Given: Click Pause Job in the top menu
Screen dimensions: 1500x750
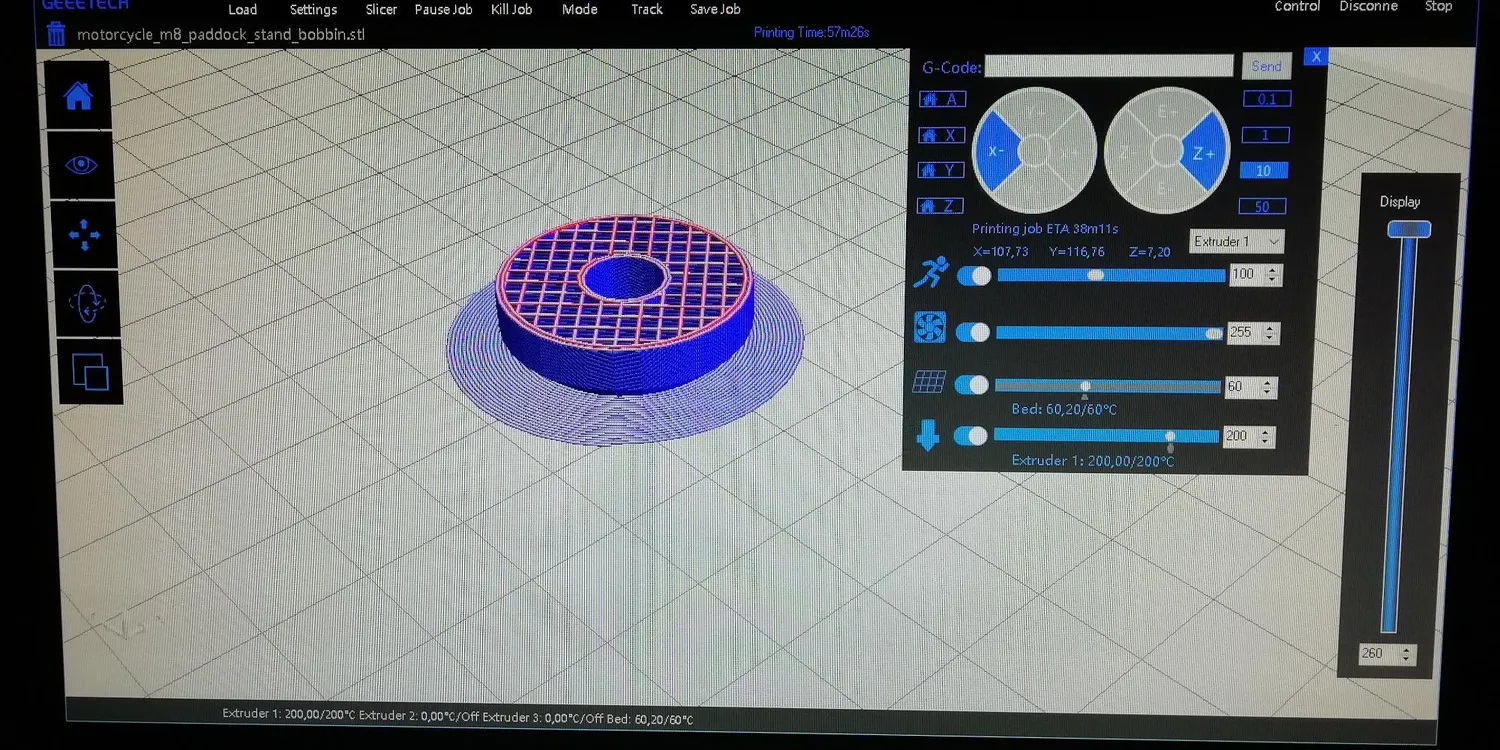Looking at the screenshot, I should point(443,10).
